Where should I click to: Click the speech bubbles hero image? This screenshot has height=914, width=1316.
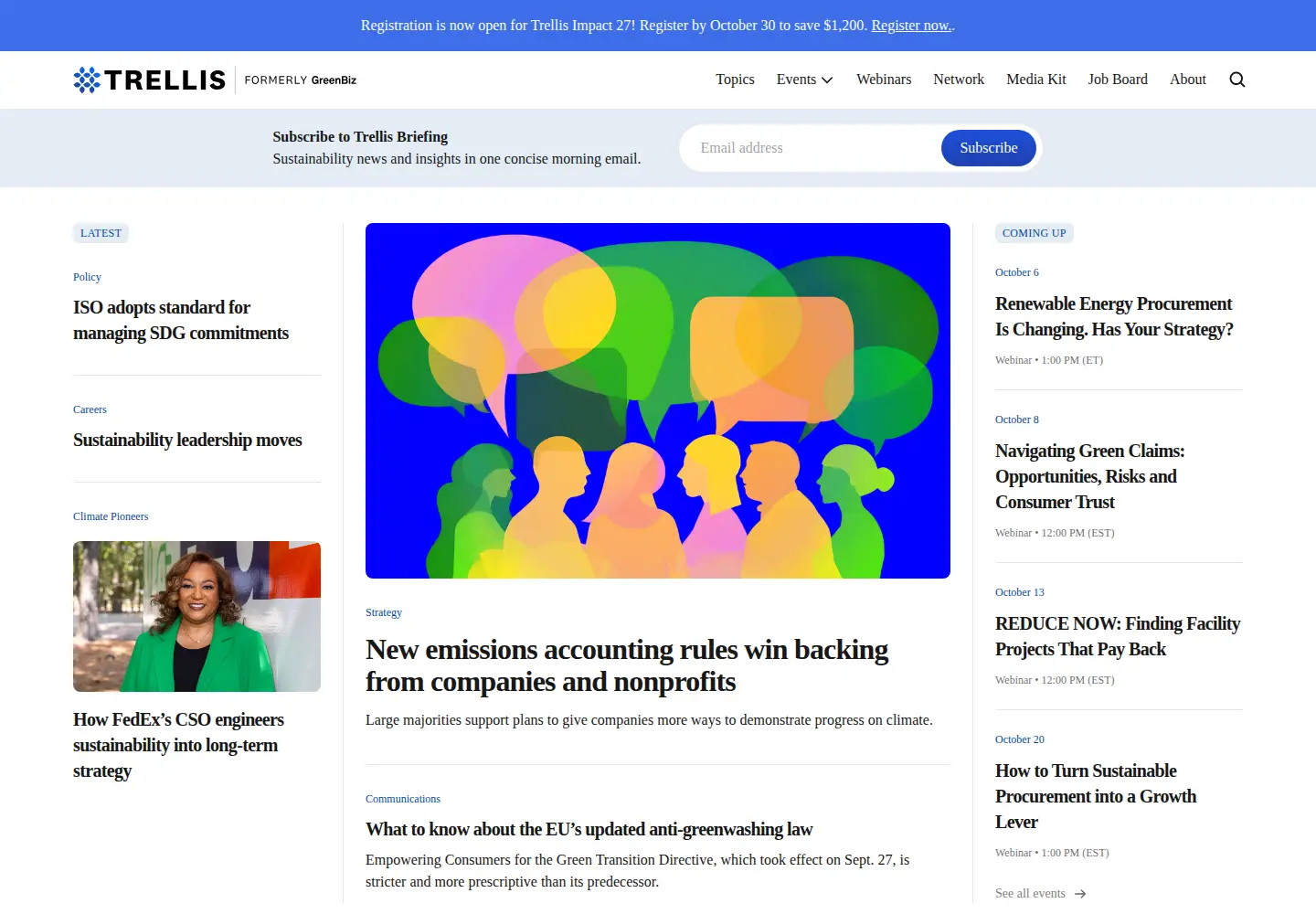[x=658, y=400]
